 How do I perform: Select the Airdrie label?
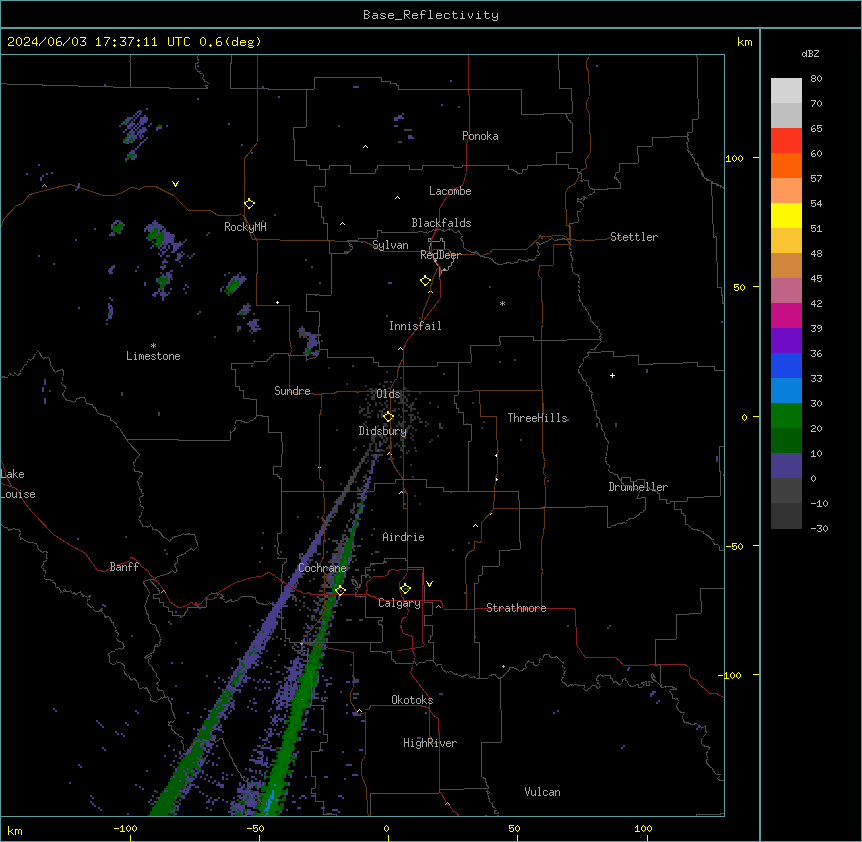(404, 537)
